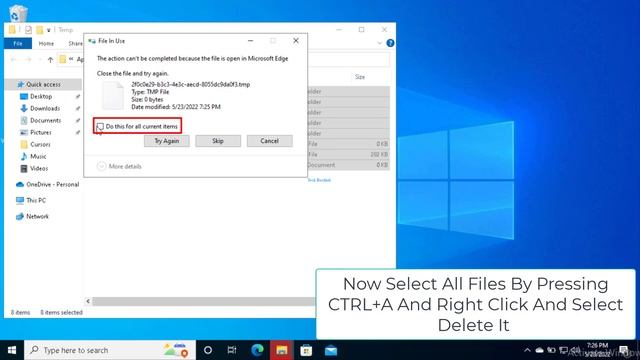Click New folder quick access icon
Image resolution: width=640 pixels, height=360 pixels.
pyautogui.click(x=40, y=30)
